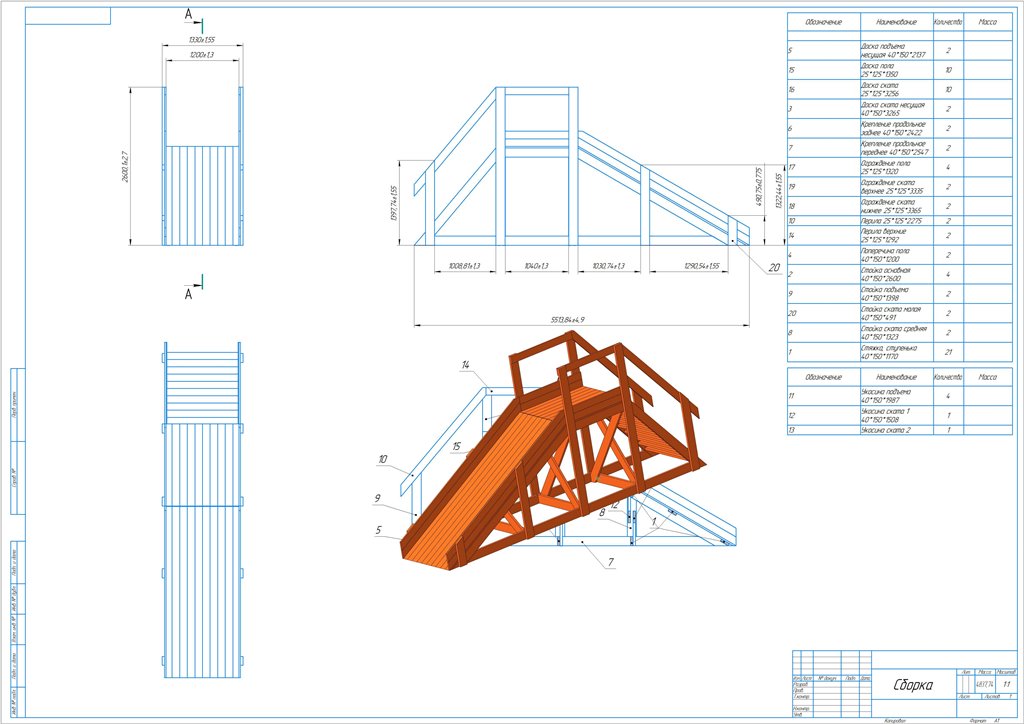The width and height of the screenshot is (1024, 724).
Task: Click dimension '1040±1,3' under side view
Action: (537, 266)
